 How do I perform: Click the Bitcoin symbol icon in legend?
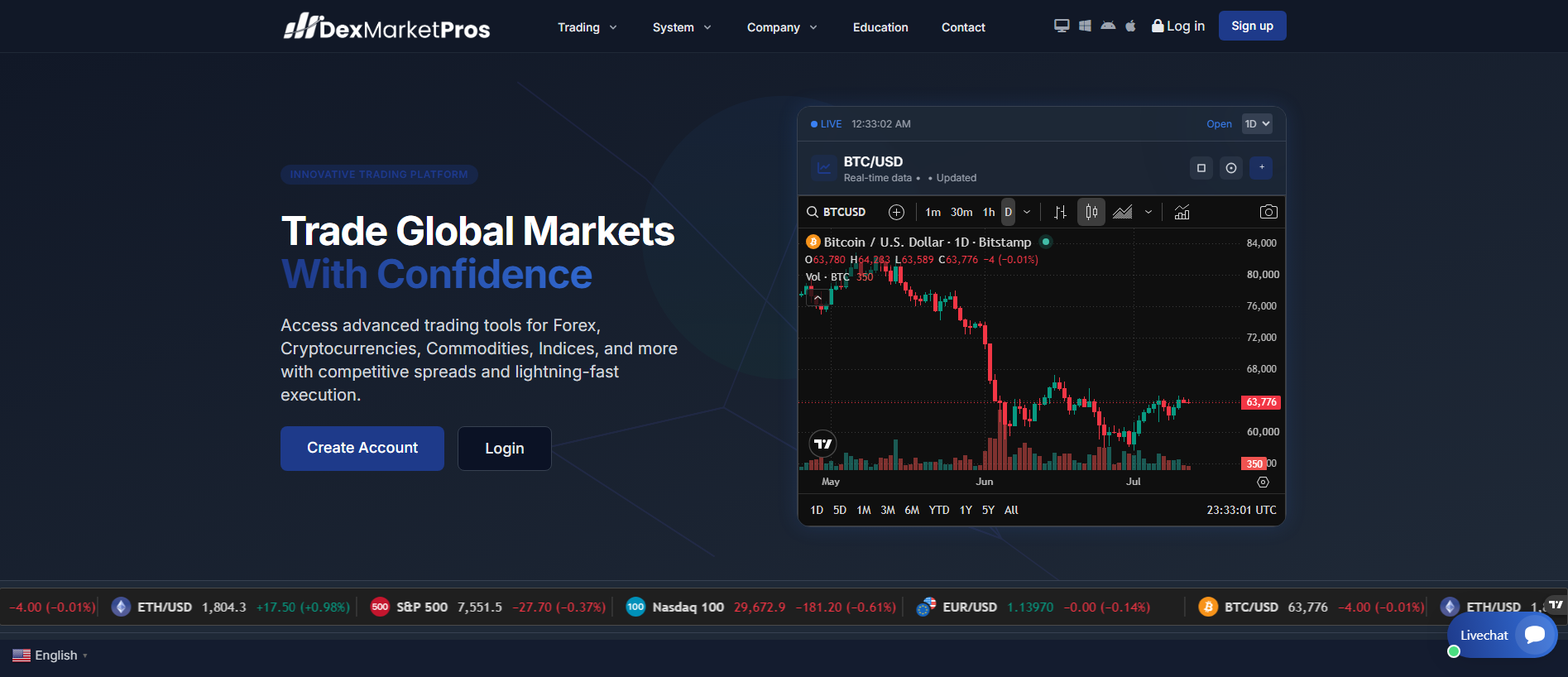click(813, 242)
